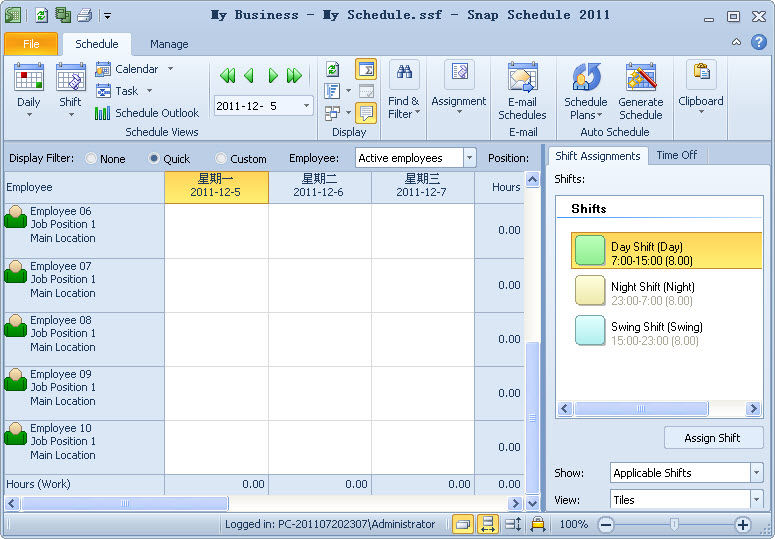
Task: Select the Custom display filter
Action: (x=221, y=159)
